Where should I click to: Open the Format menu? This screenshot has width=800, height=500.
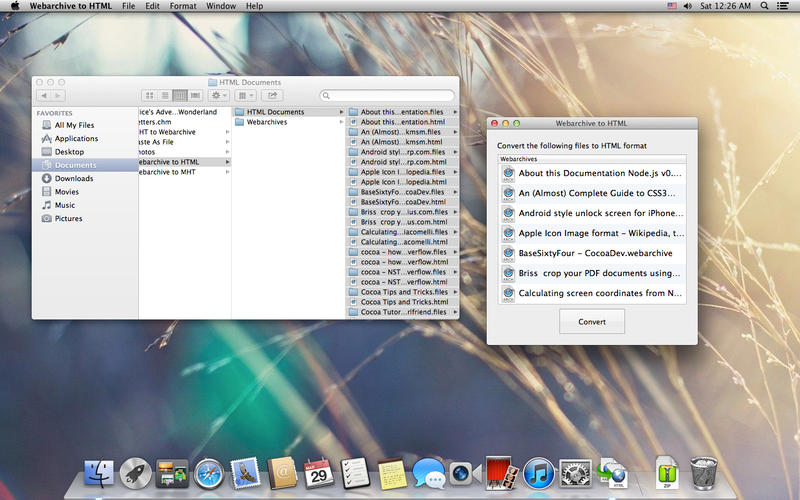(183, 6)
